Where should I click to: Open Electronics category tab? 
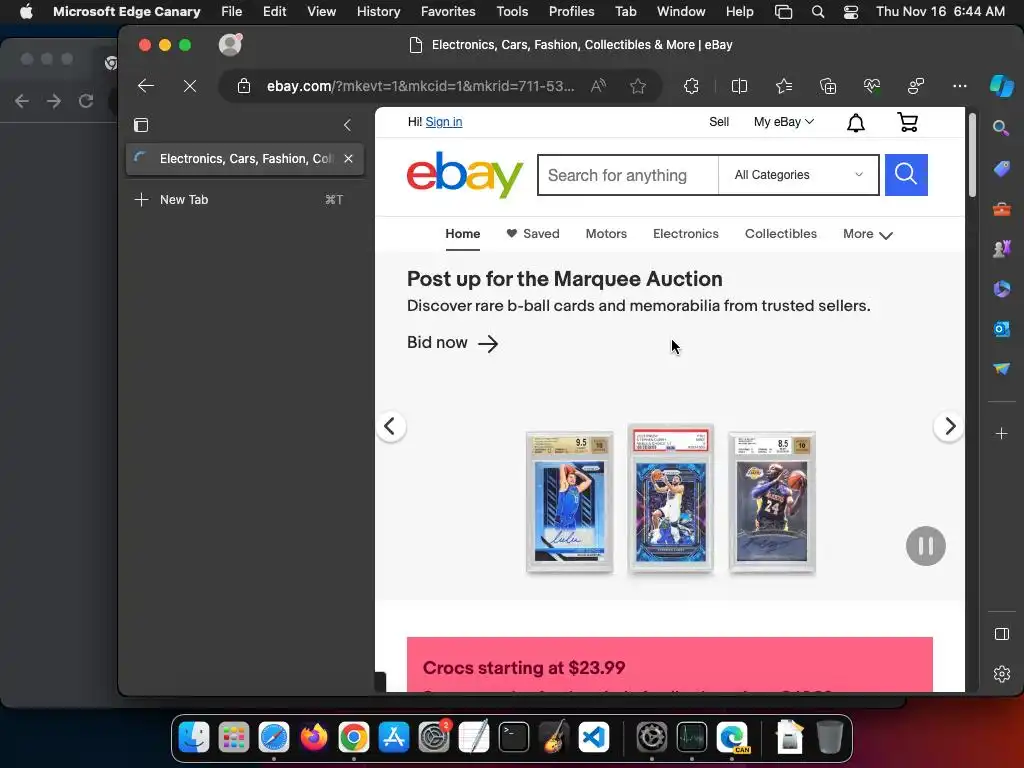(686, 234)
